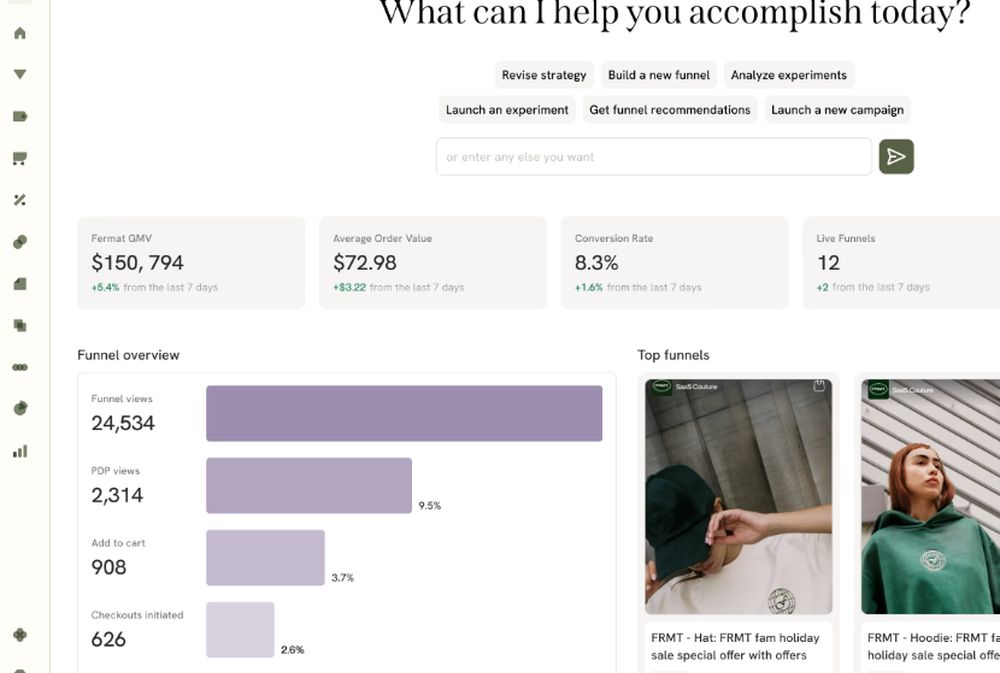Click the funnel triangle sidebar icon
This screenshot has width=1000, height=673.
(19, 75)
